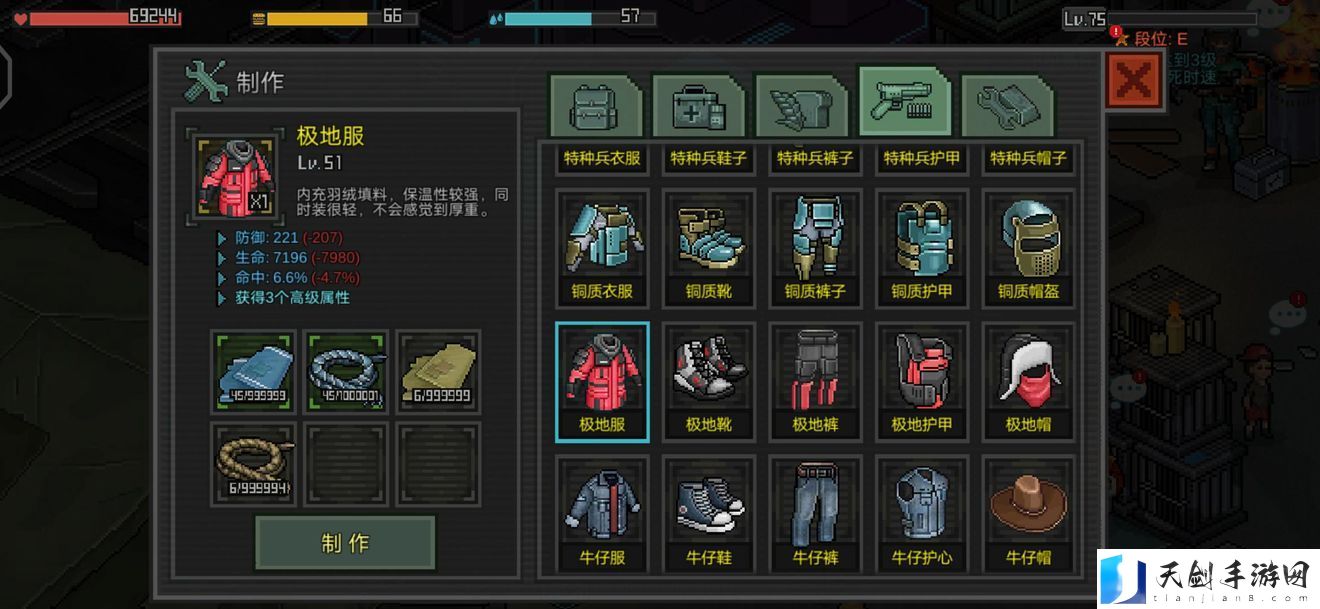The width and height of the screenshot is (1320, 609).
Task: Select the 牛仔帽 cowboy hat item
Action: pos(1028,514)
